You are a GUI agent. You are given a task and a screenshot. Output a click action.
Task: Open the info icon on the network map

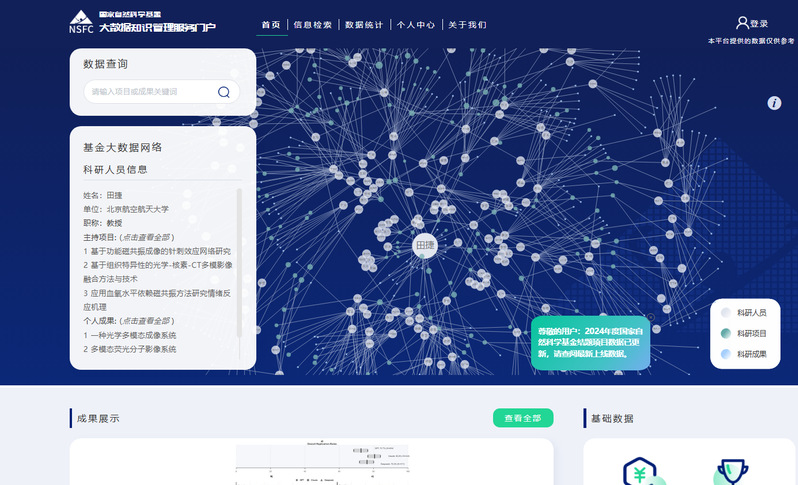(x=774, y=103)
